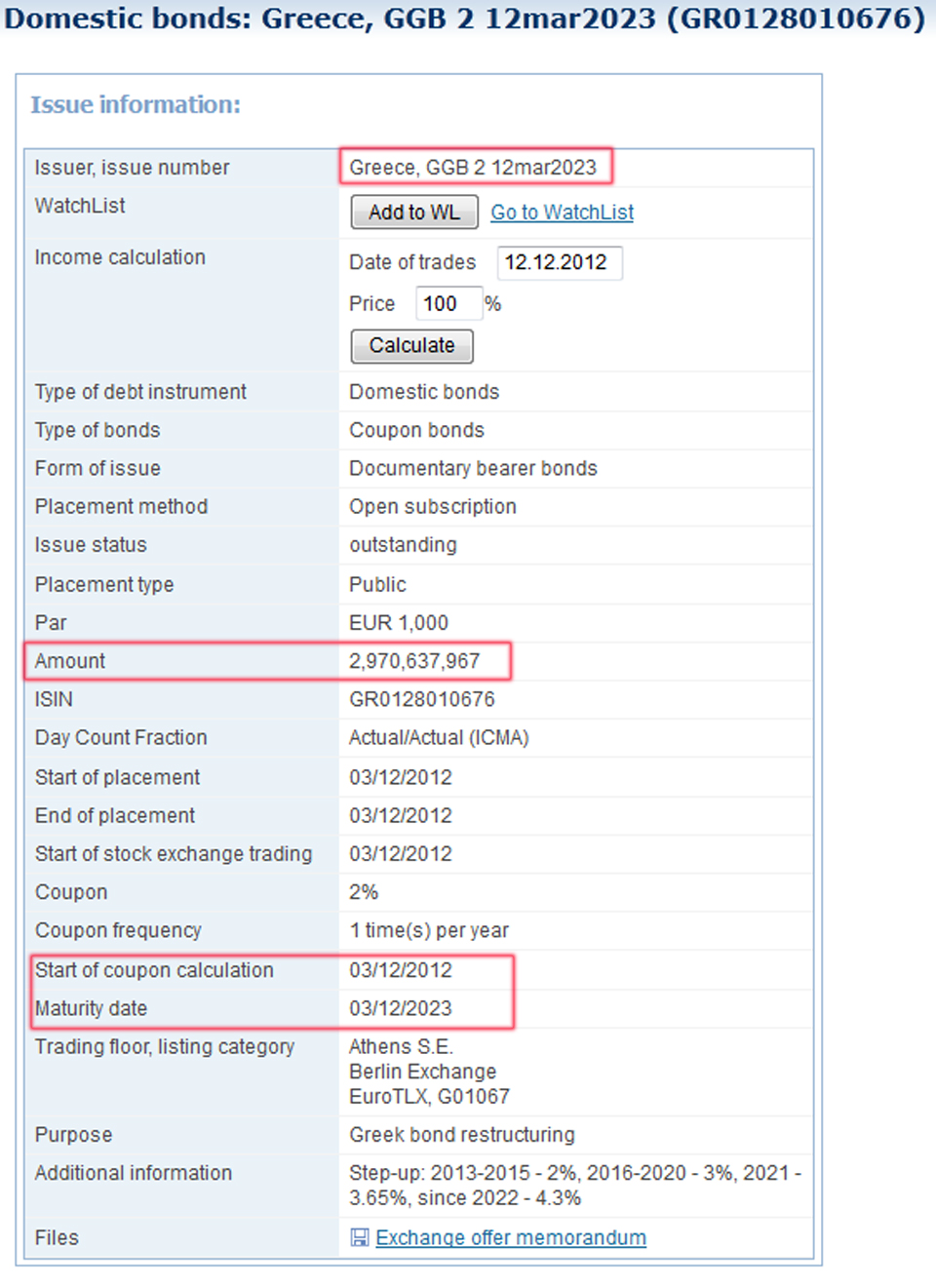Click the Greek bond restructuring purpose text
The width and height of the screenshot is (936, 1288).
tap(462, 1135)
